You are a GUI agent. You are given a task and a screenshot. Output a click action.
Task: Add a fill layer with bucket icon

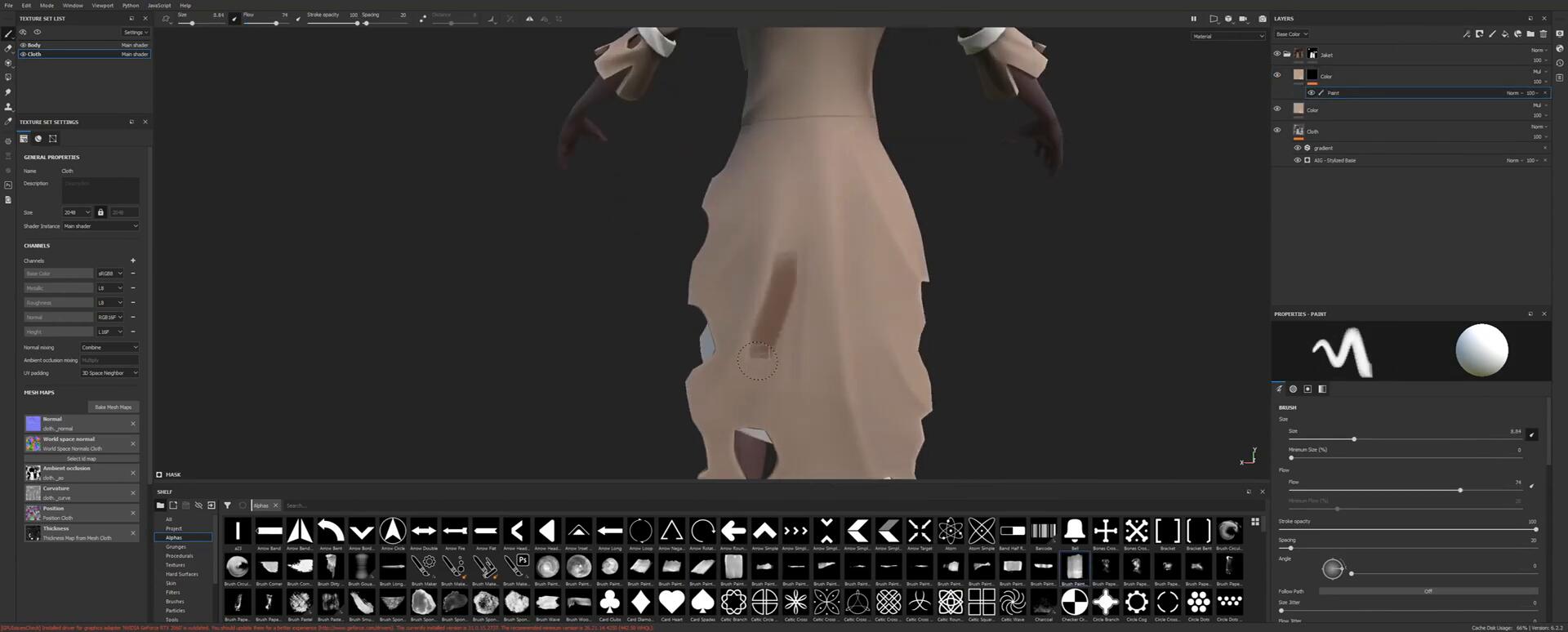pos(1505,34)
